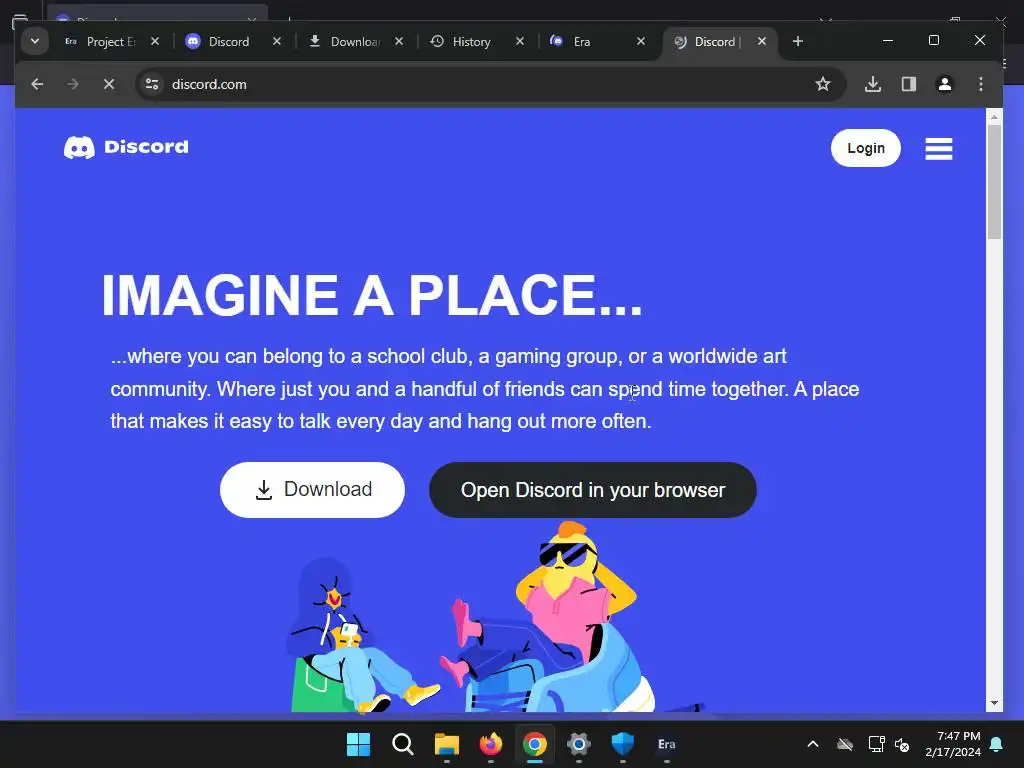
Task: Open the Windows Start menu
Action: 359,744
